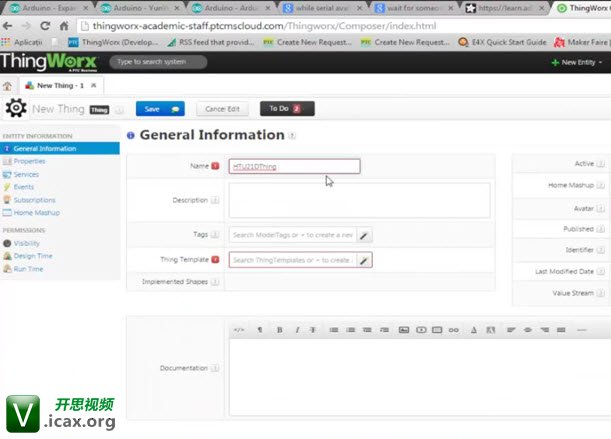This screenshot has width=611, height=439.
Task: Click help icon beside Published label
Action: click(x=600, y=229)
